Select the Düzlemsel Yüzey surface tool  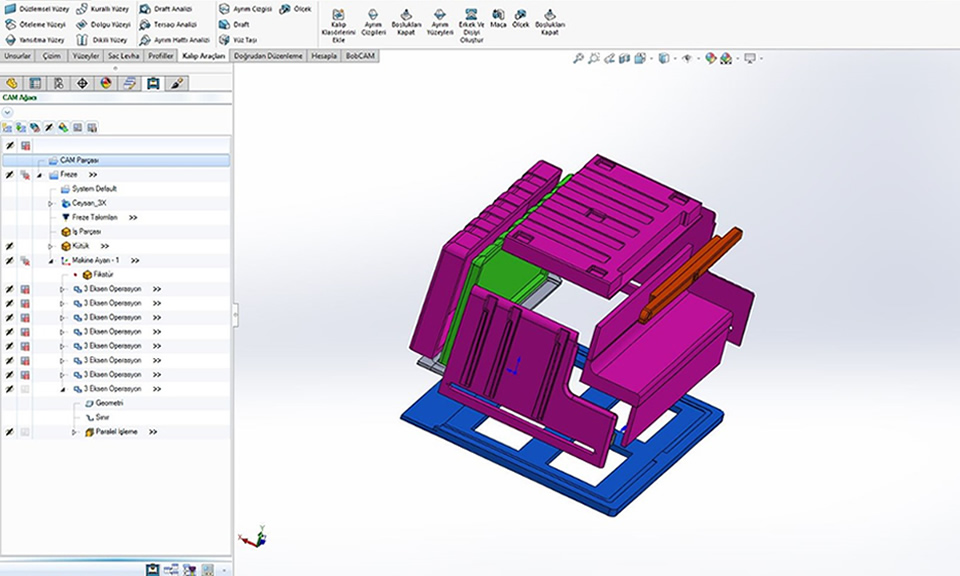[37, 9]
